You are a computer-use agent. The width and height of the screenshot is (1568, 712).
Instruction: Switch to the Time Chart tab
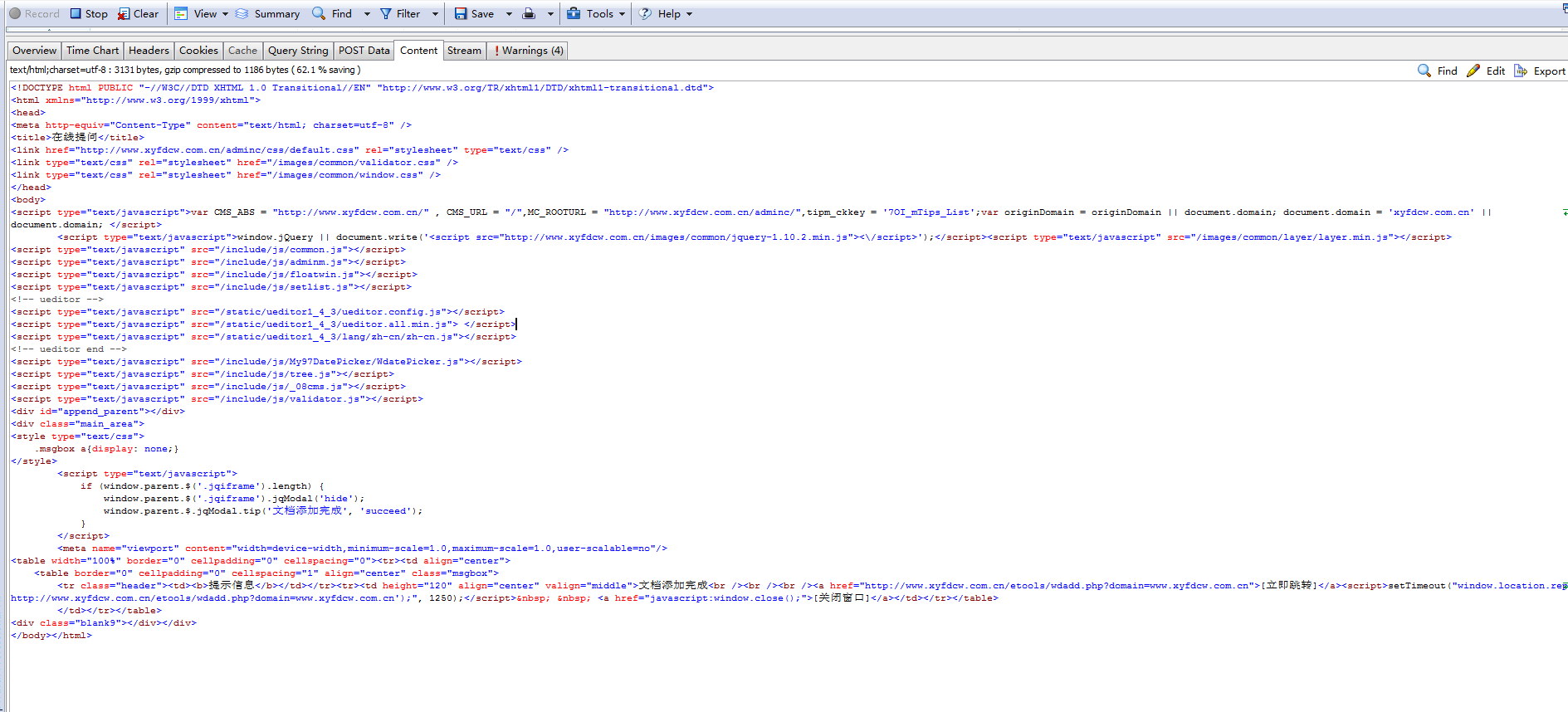point(92,51)
